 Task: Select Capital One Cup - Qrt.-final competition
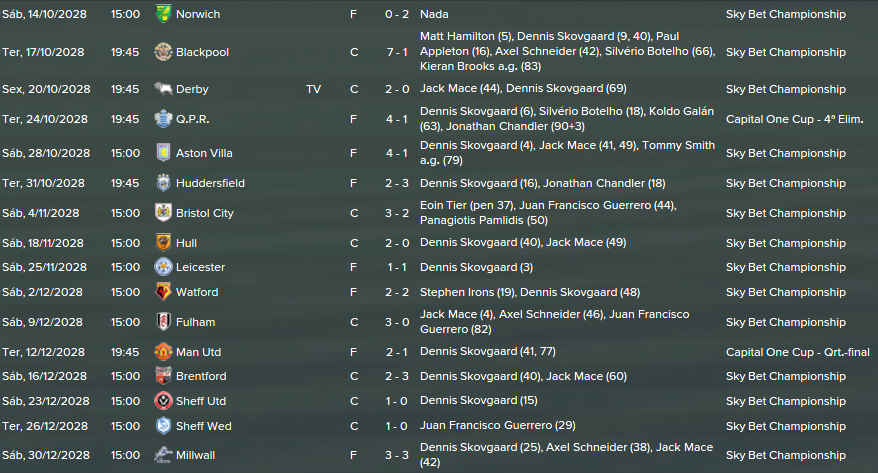(798, 352)
